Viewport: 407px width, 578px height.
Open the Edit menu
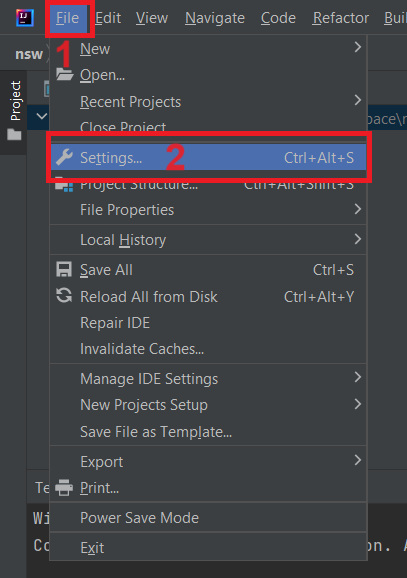pos(108,18)
